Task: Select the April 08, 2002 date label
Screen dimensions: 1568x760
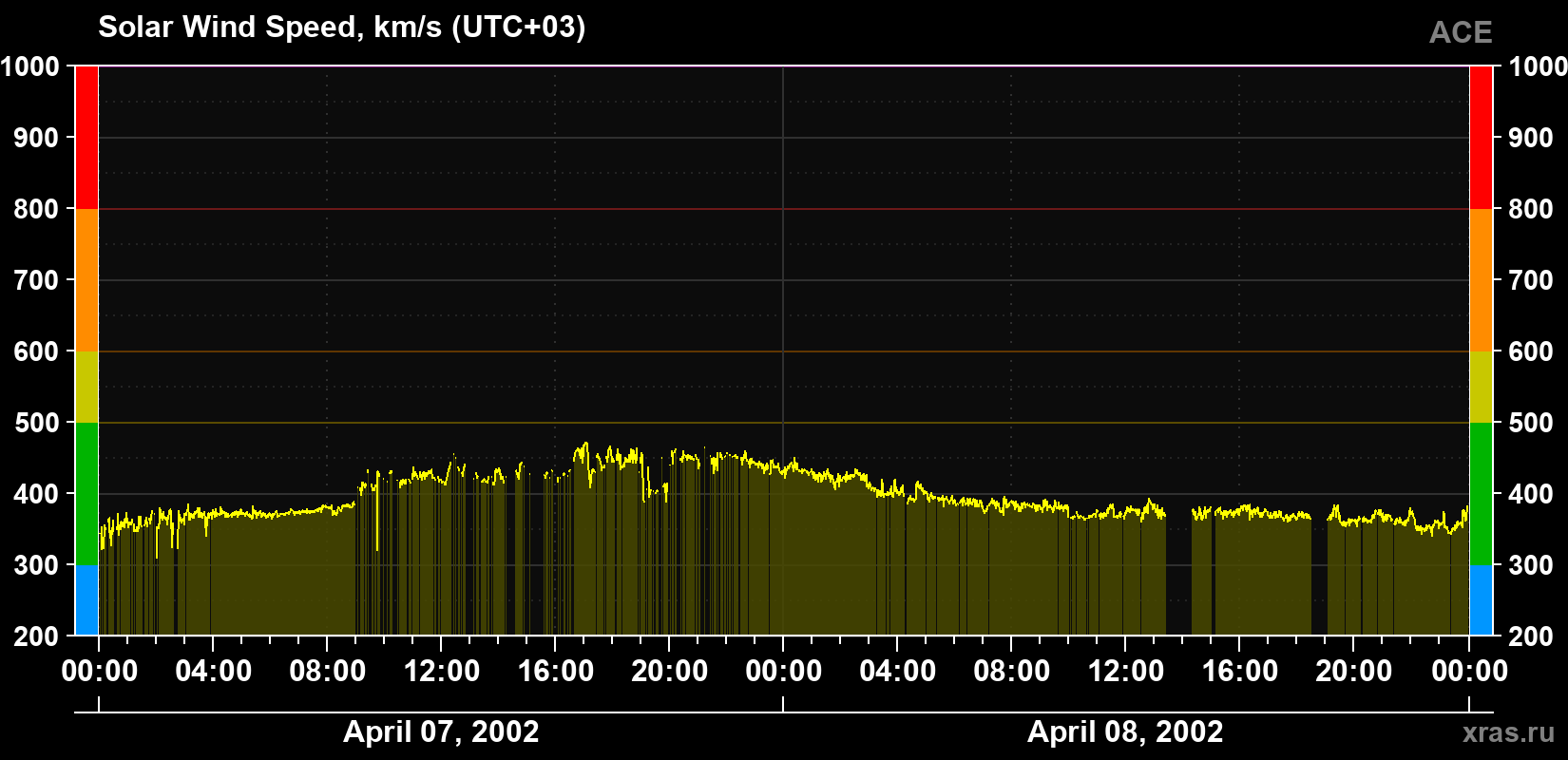Action: (1125, 731)
